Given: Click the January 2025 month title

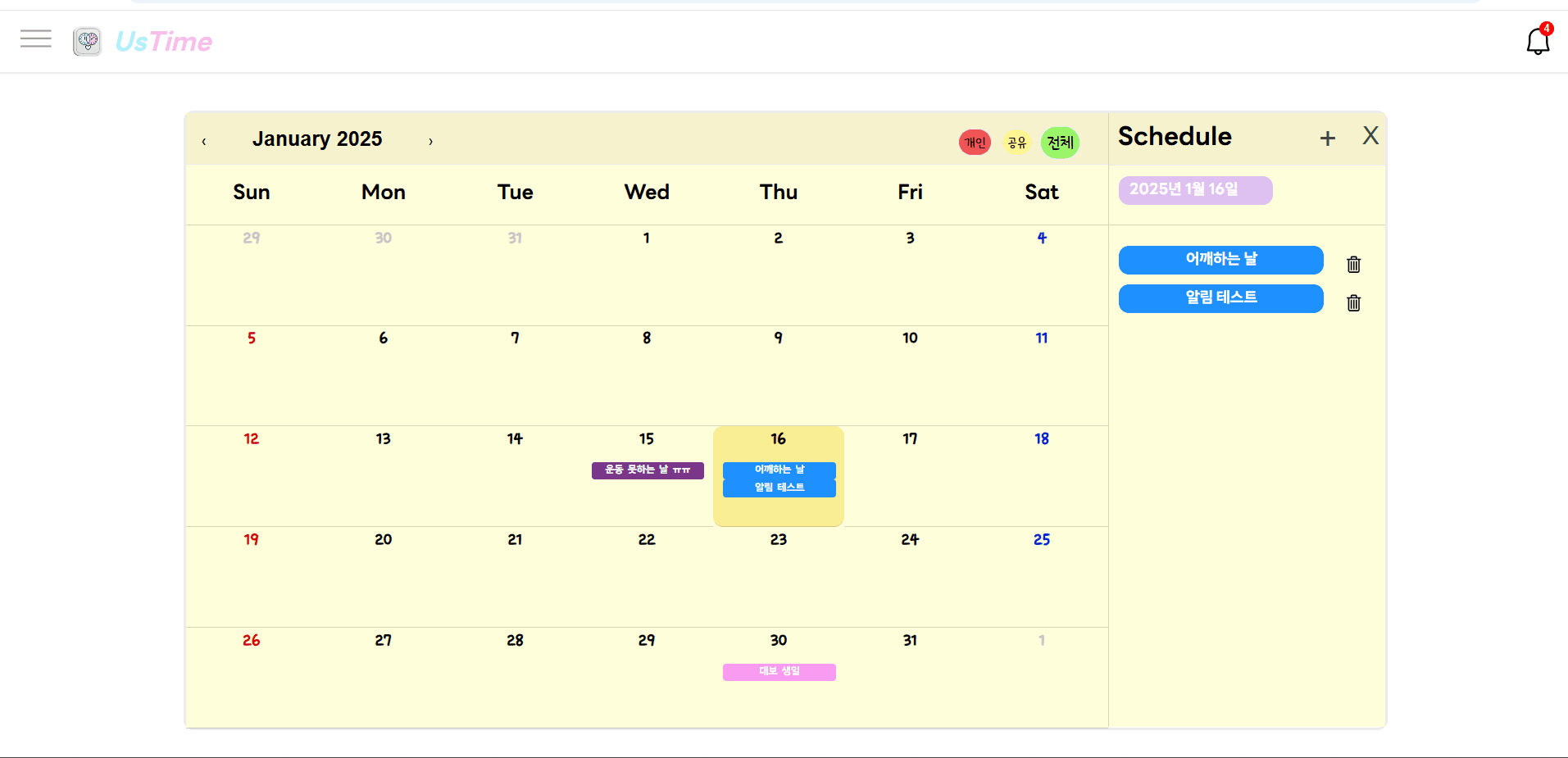Looking at the screenshot, I should (x=317, y=139).
